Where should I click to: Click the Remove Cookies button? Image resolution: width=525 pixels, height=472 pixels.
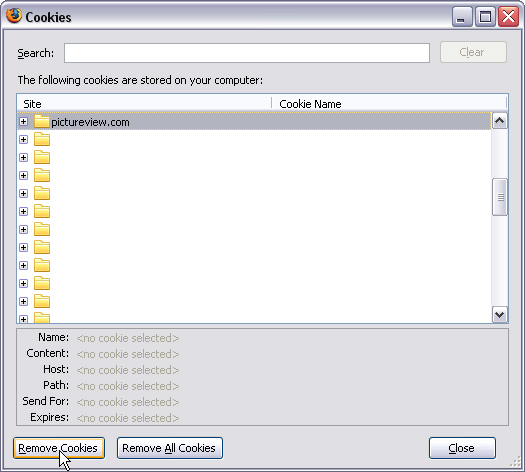click(x=59, y=448)
